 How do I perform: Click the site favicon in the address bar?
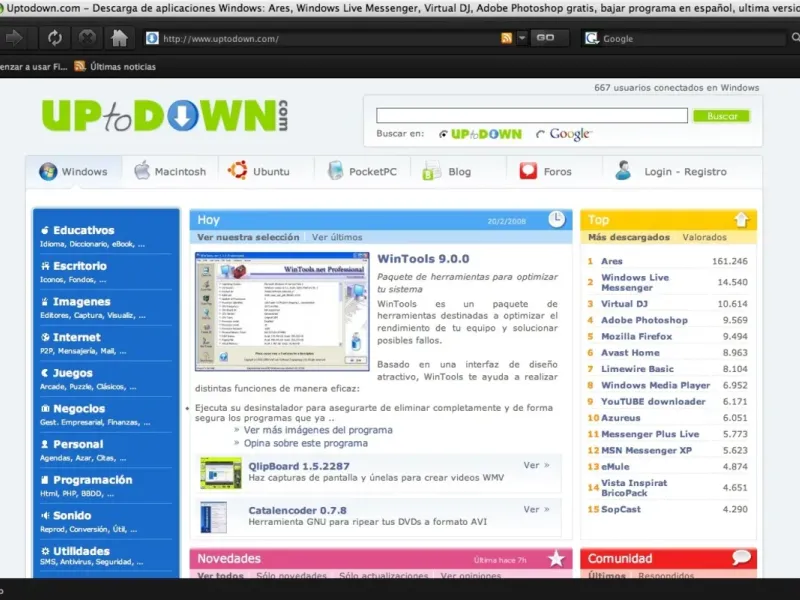[152, 38]
